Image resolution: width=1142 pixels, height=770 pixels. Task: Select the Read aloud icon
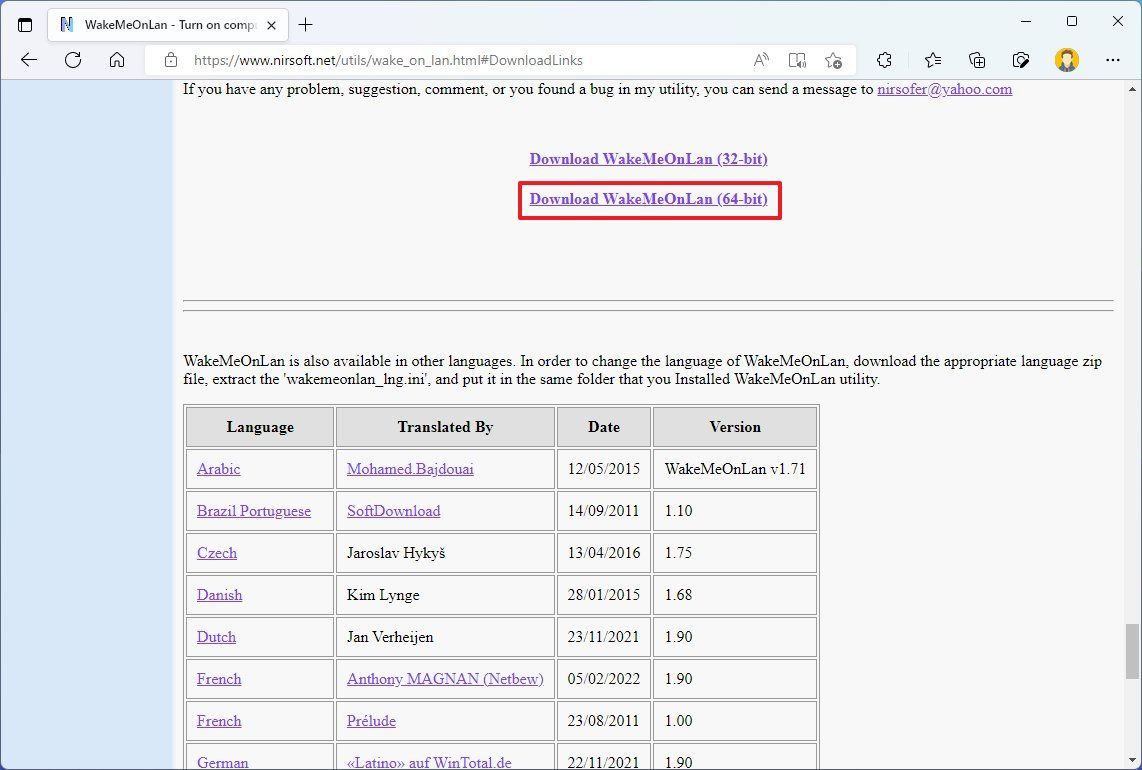[x=761, y=60]
